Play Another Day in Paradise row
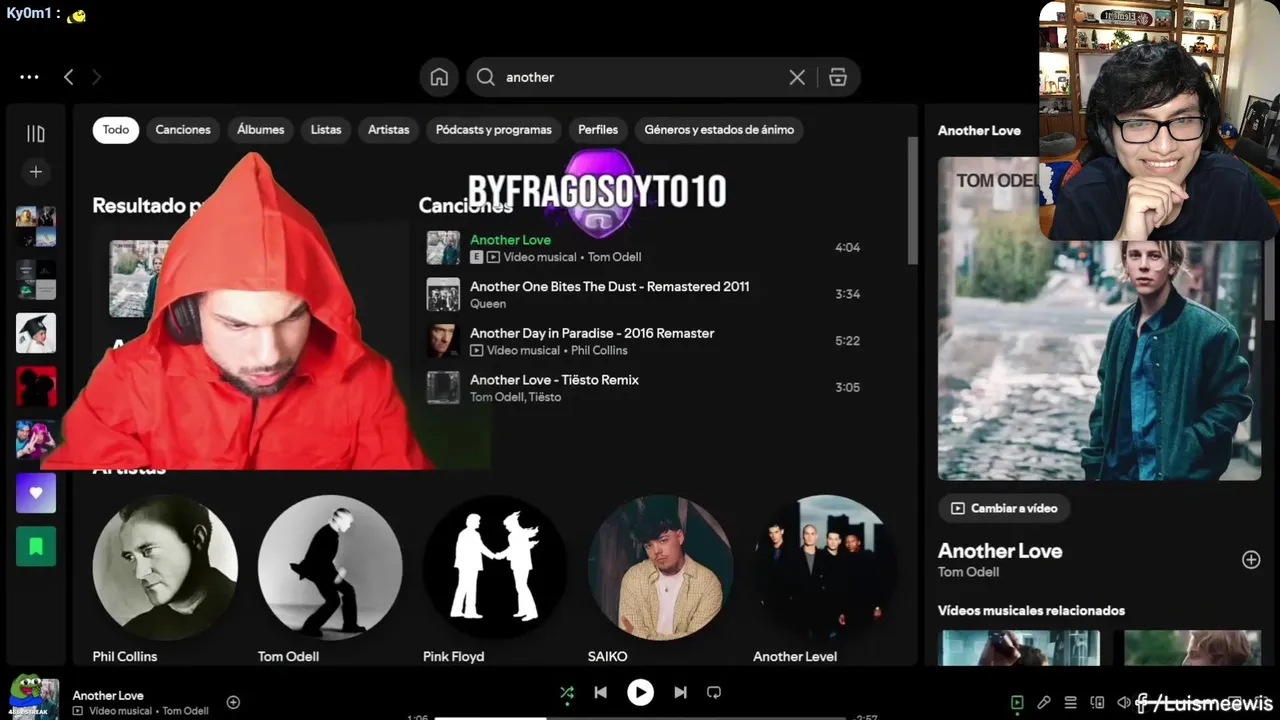1280x720 pixels. (x=644, y=341)
